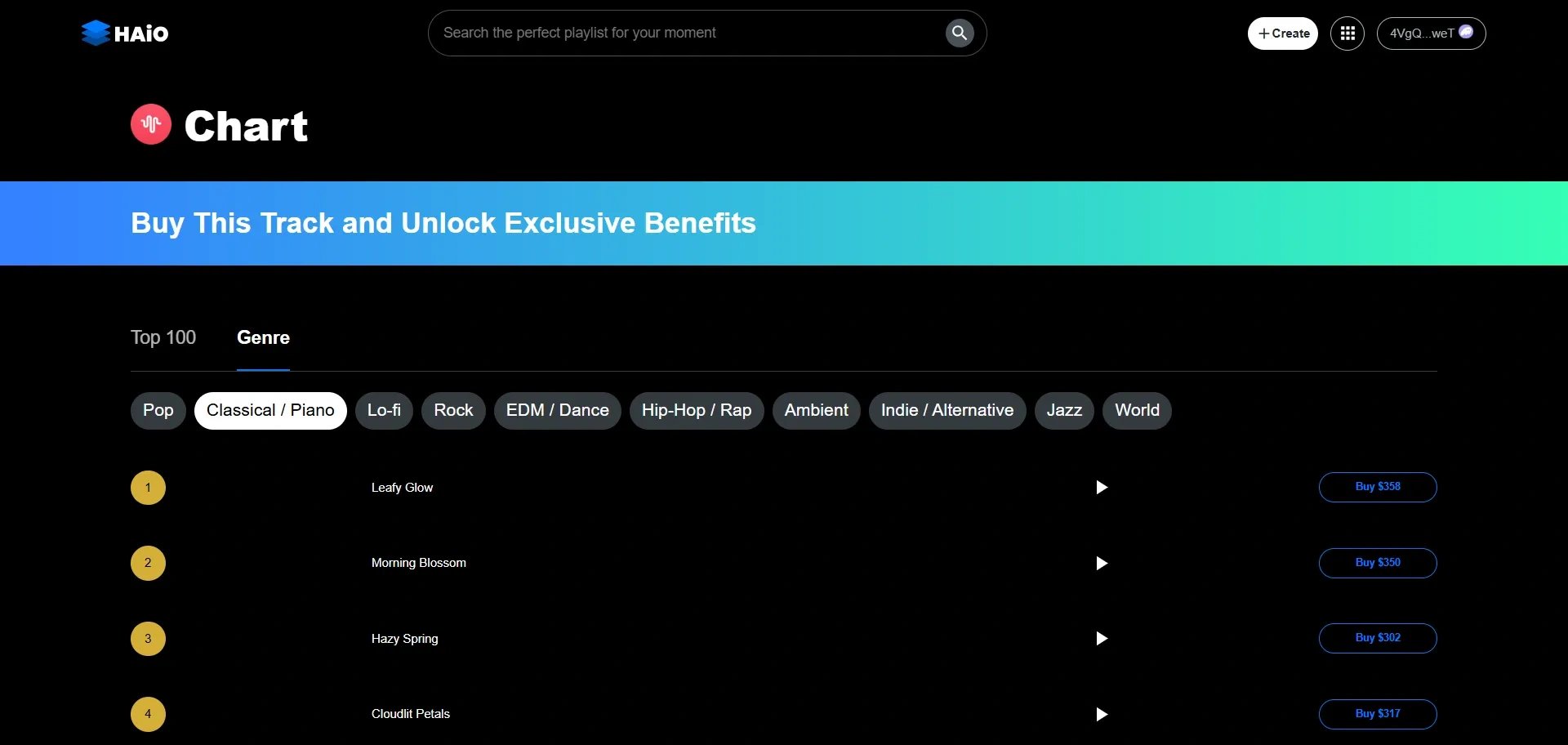Click the red Chart waveform icon
The height and width of the screenshot is (745, 1568).
[x=151, y=124]
